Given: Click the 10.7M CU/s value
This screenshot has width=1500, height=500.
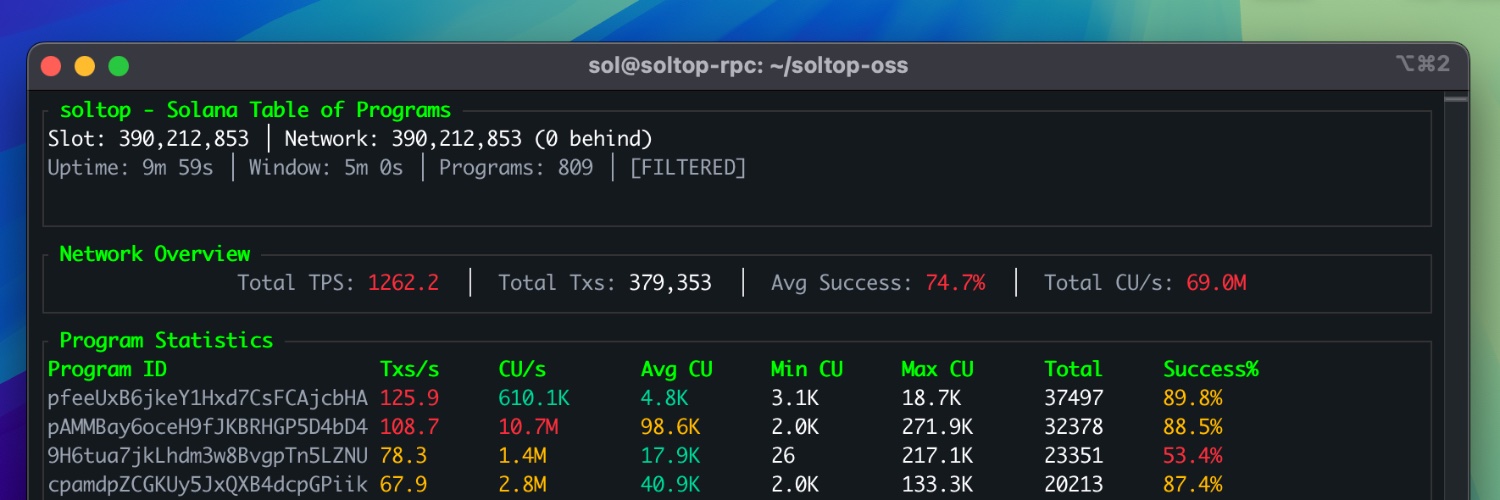Looking at the screenshot, I should (528, 427).
